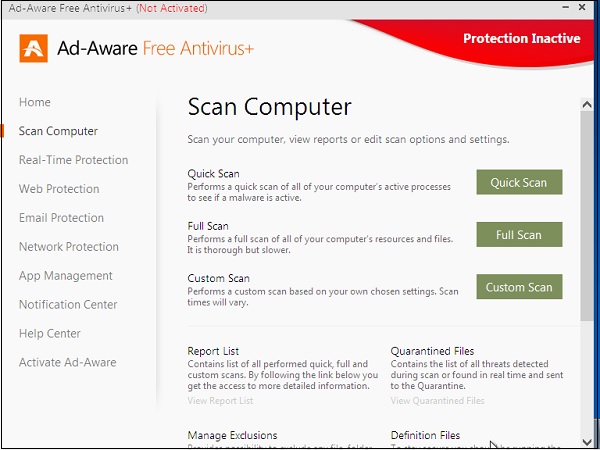
Task: Click scrollbar down arrow
Action: 587,442
